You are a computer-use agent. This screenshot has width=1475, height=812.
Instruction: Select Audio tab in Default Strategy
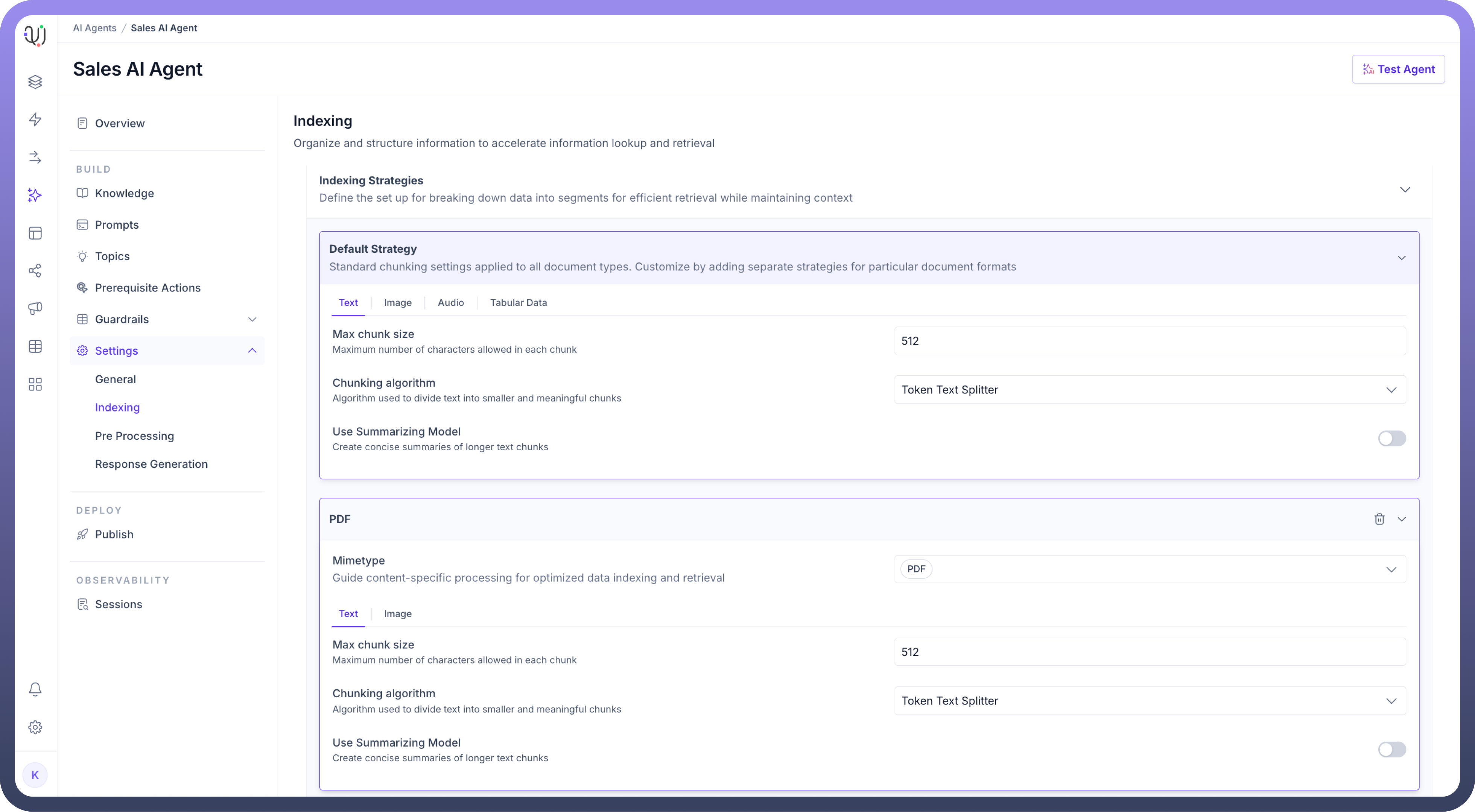[451, 303]
